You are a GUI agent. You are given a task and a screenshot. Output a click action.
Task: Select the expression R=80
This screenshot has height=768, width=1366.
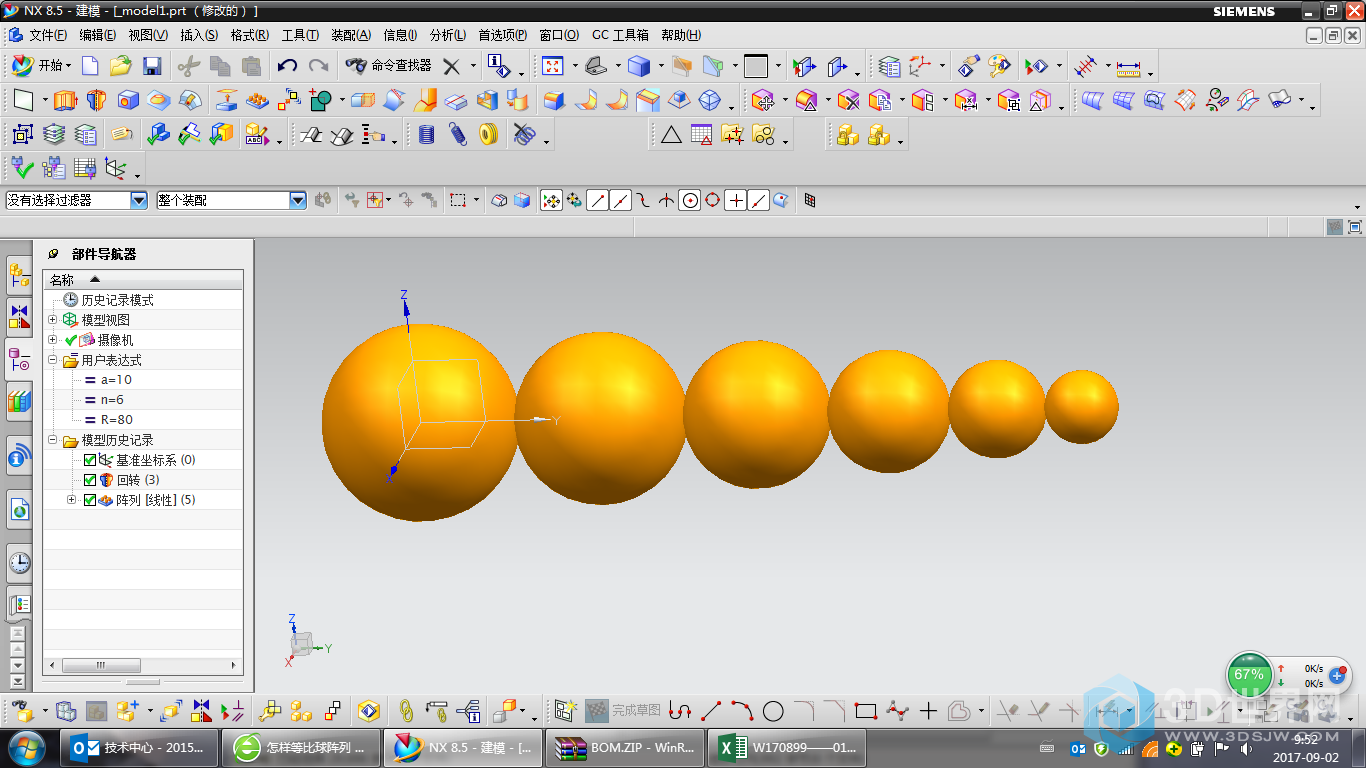(116, 420)
